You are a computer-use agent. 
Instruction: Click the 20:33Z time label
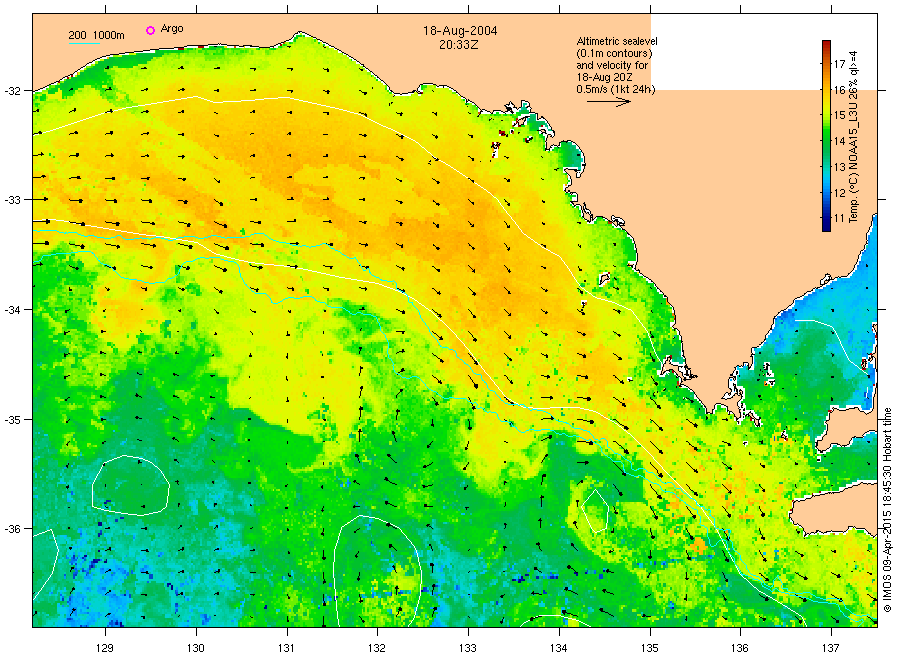[459, 45]
